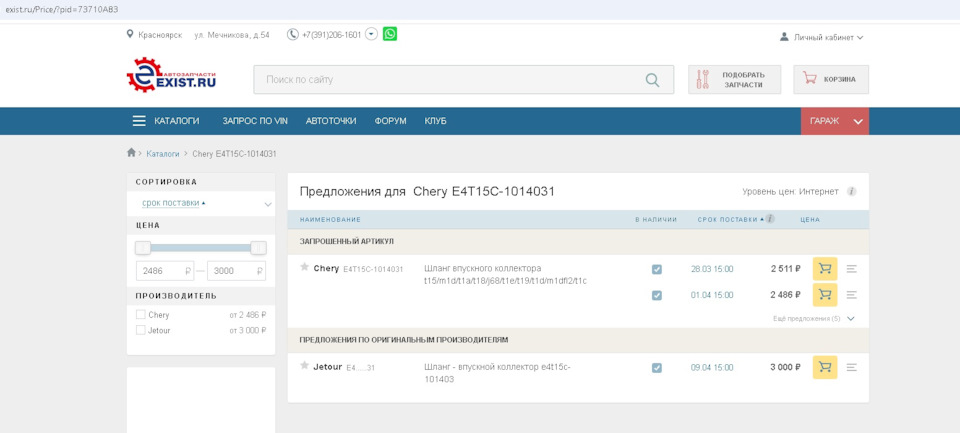The height and width of the screenshot is (433, 960).
Task: Grab the minimum price slider handle
Action: (x=143, y=247)
